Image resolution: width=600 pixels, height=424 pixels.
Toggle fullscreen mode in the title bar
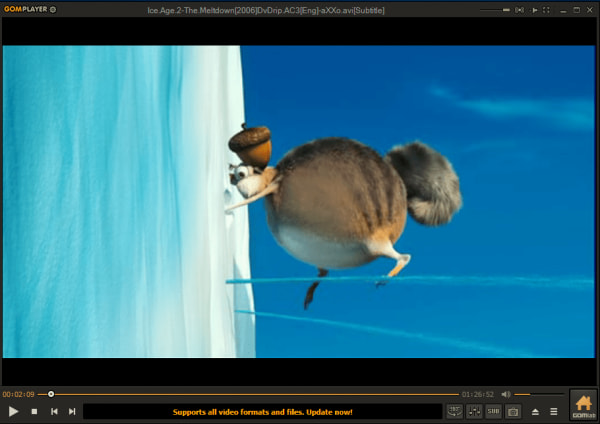[x=546, y=9]
